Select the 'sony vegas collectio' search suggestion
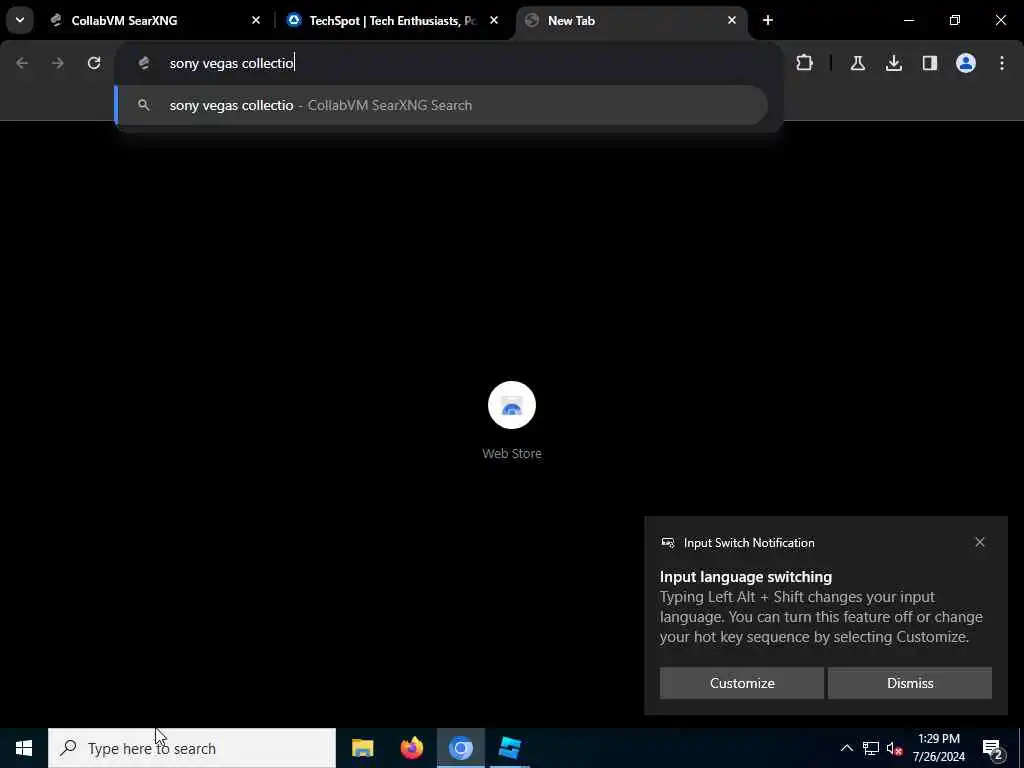Screen dimensions: 1024x768 tap(441, 105)
